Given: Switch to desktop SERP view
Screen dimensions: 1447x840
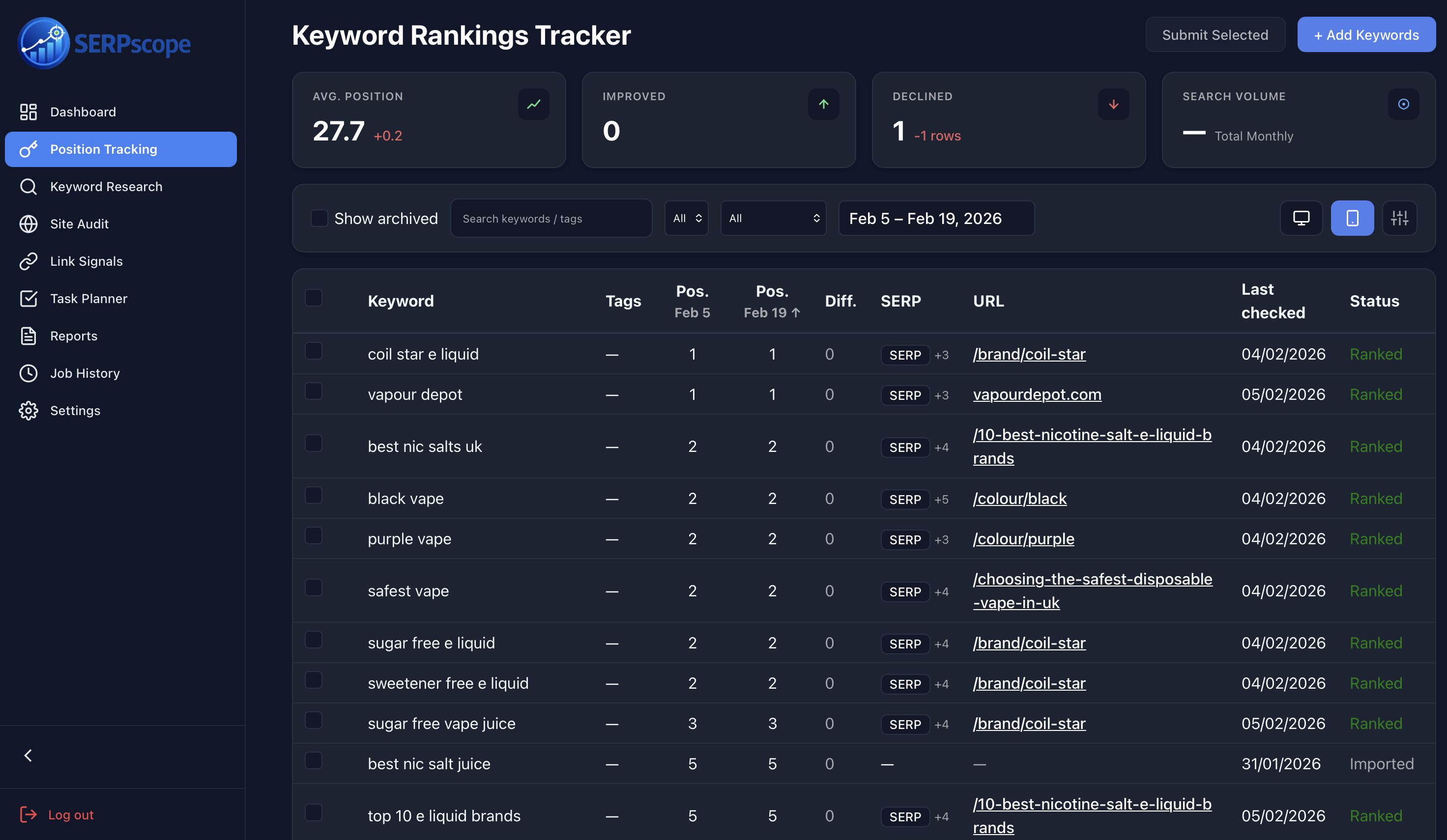Looking at the screenshot, I should coord(1301,218).
